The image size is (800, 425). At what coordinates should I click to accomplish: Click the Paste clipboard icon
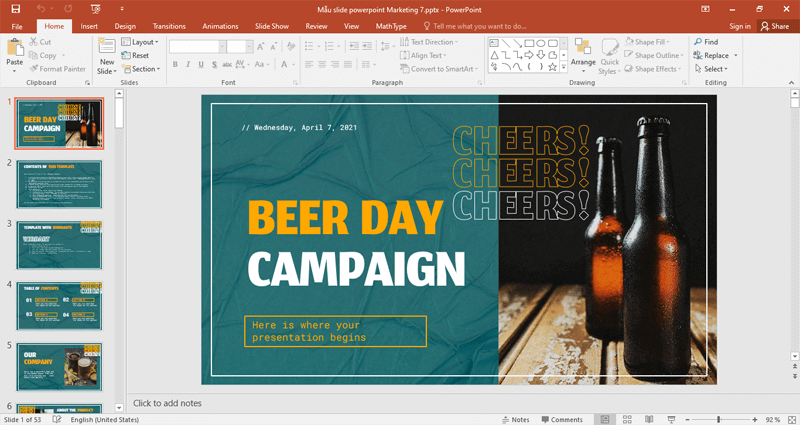tap(15, 47)
